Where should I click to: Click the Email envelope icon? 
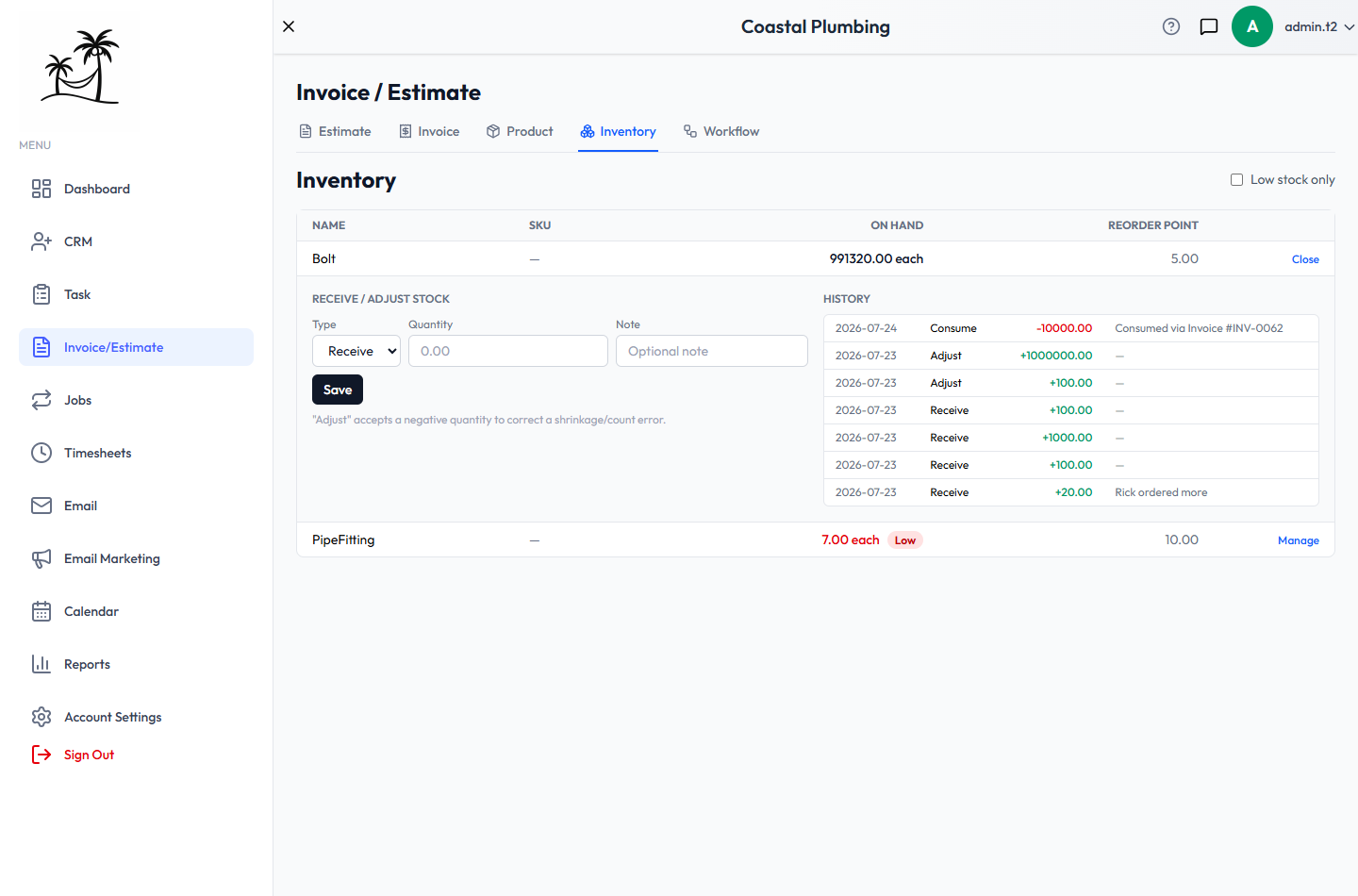[x=41, y=506]
